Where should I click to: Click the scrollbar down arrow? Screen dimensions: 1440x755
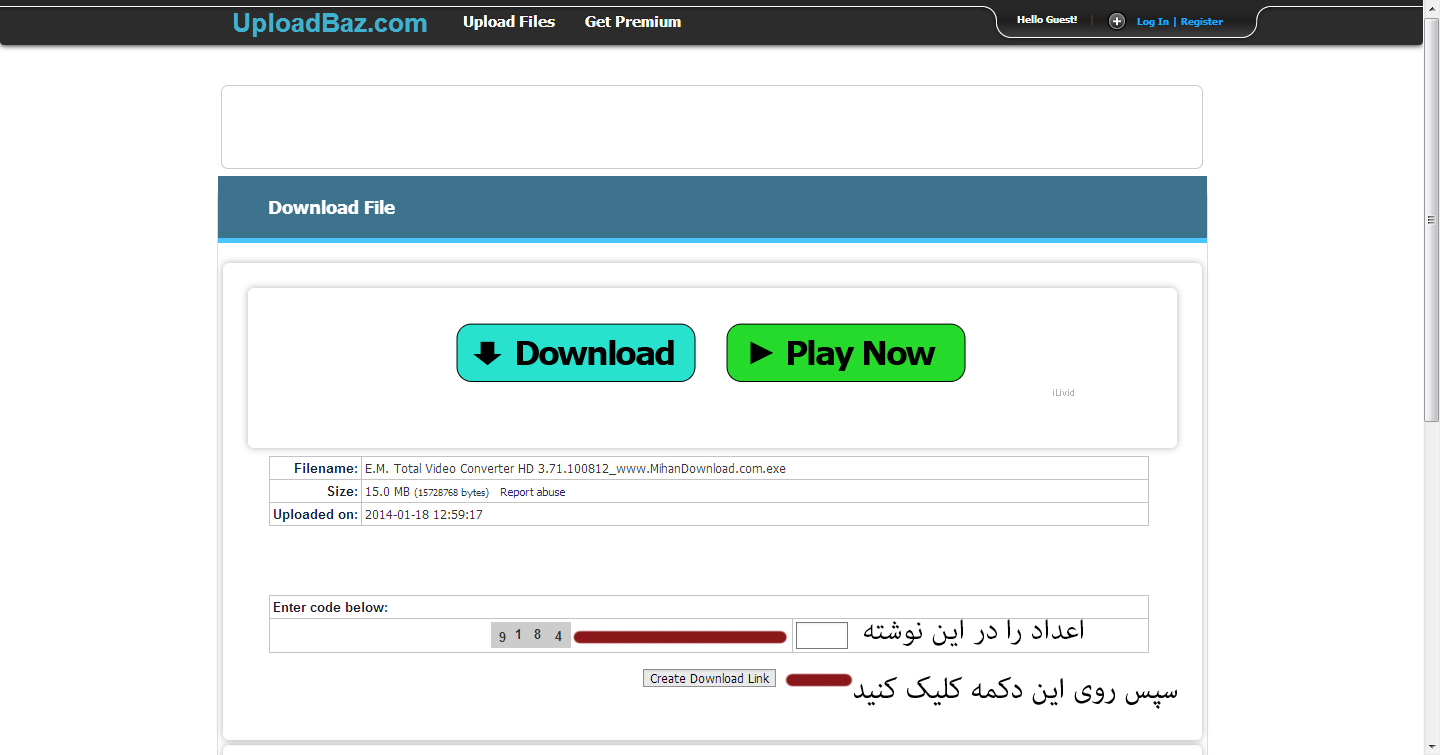[1431, 746]
